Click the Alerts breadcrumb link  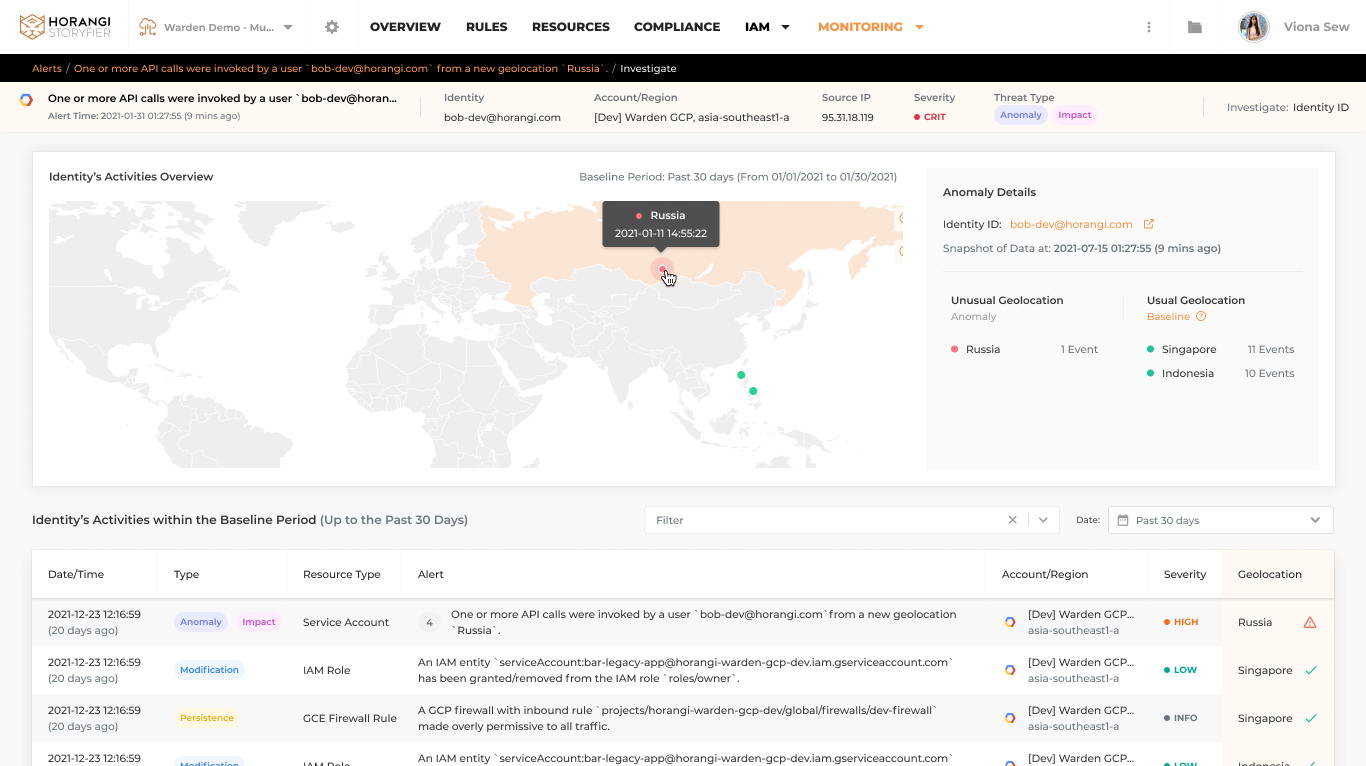47,69
